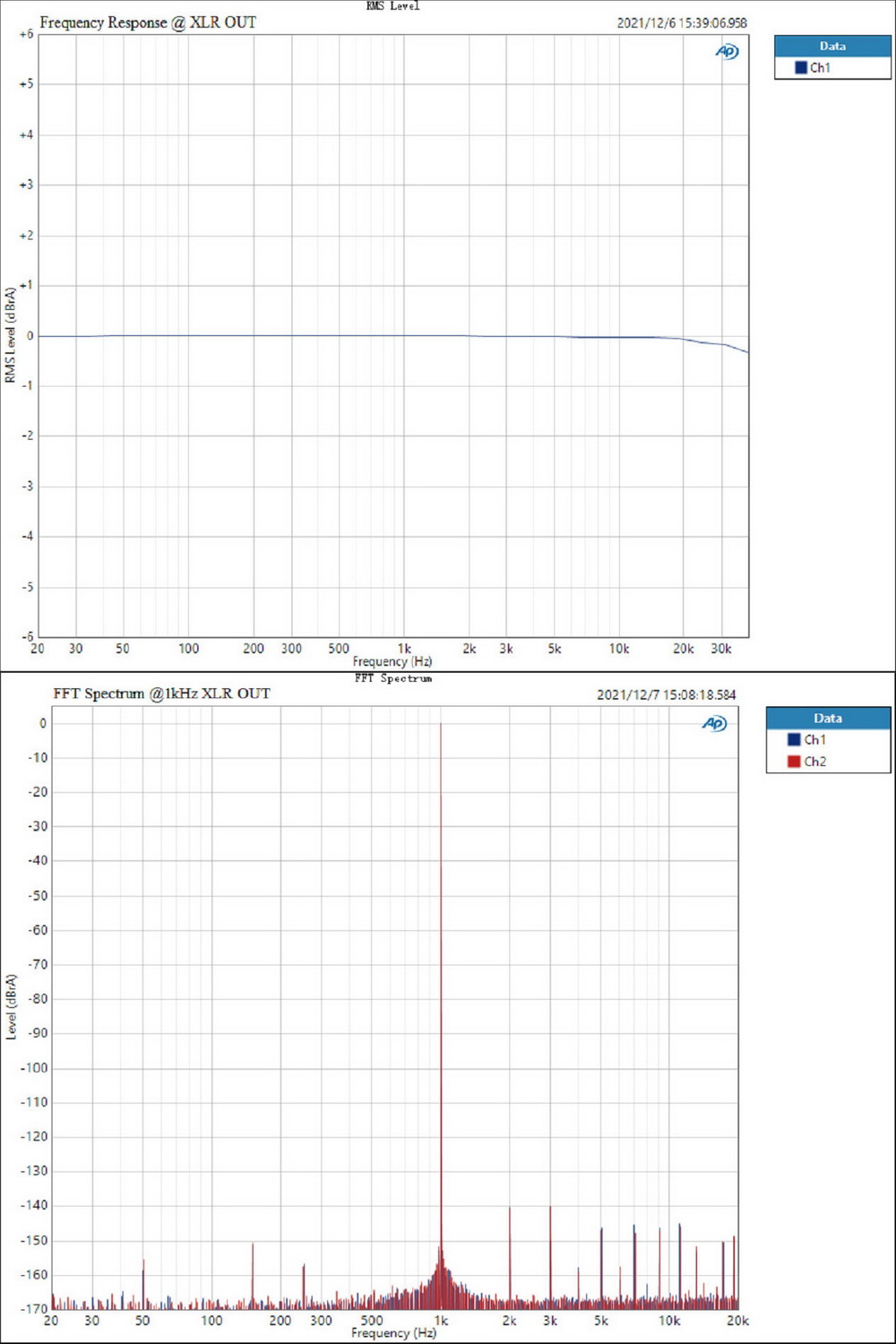896x1344 pixels.
Task: Click the AP logo on the FFT spectrum graph
Action: coord(714,723)
